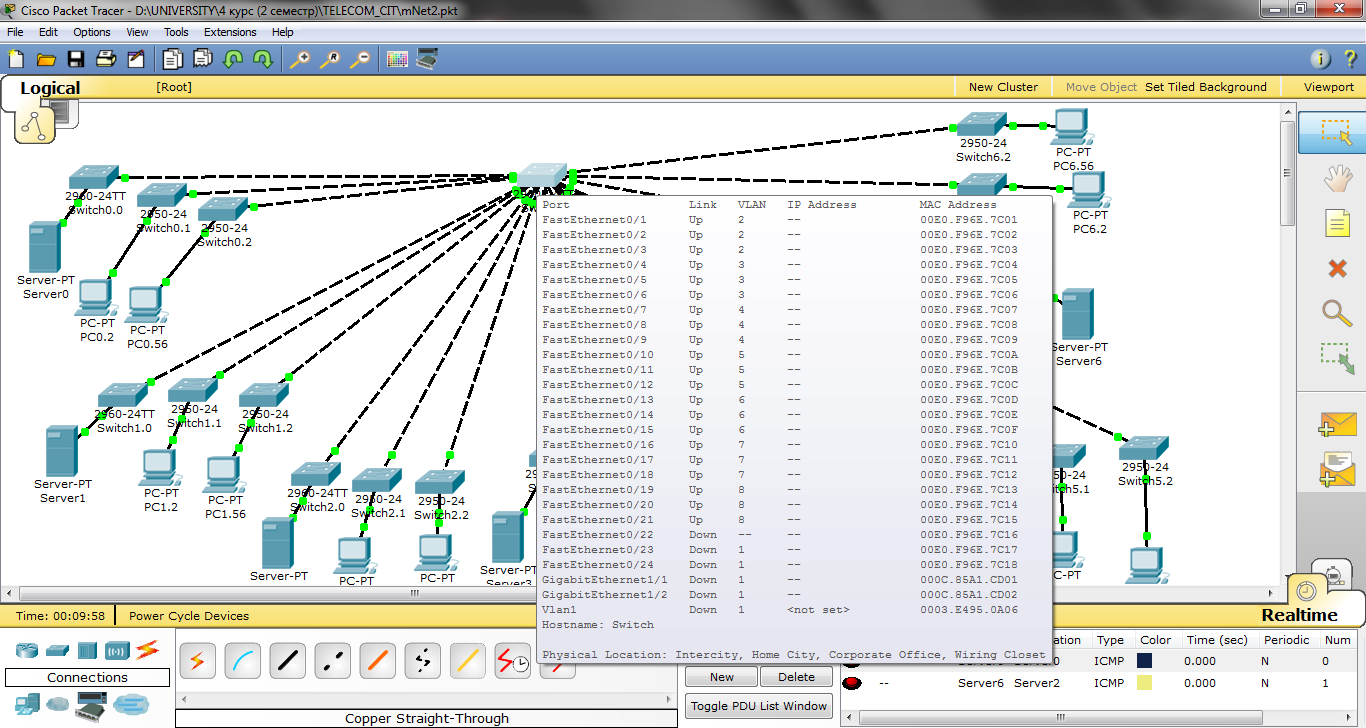1366x728 pixels.
Task: Choose the Wireless Devices category
Action: tap(117, 650)
